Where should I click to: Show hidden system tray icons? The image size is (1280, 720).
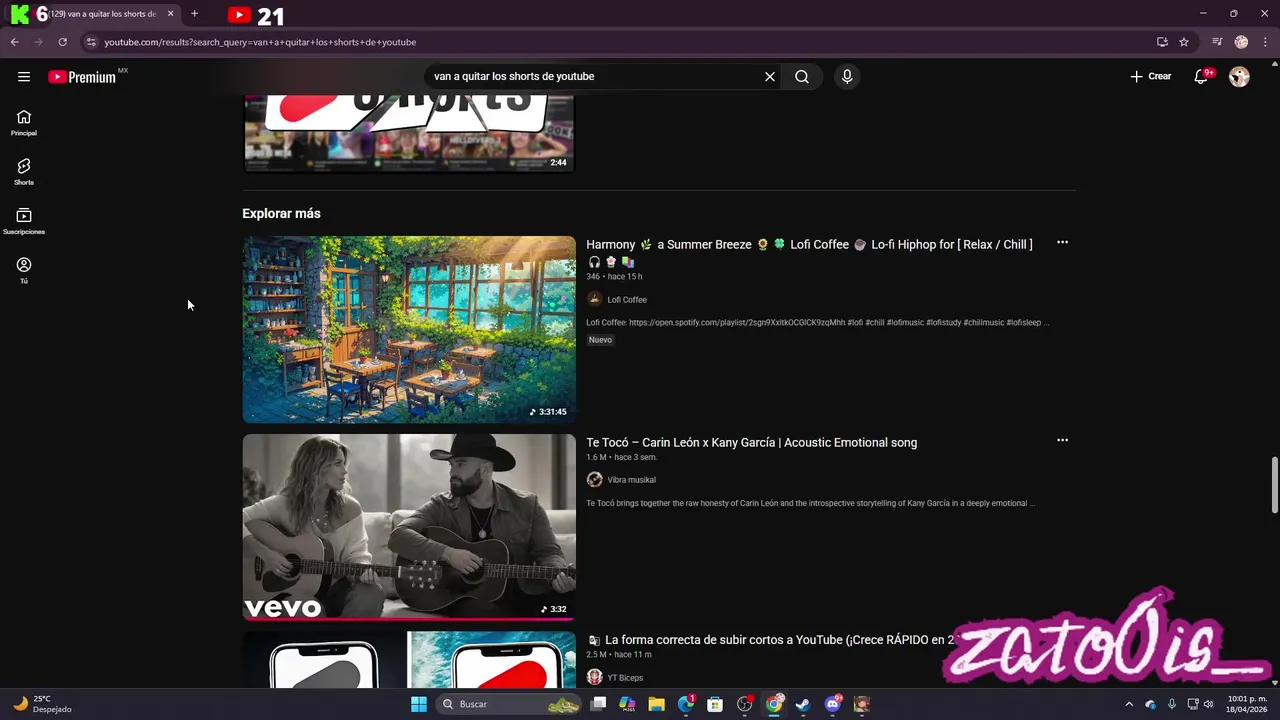pyautogui.click(x=1129, y=704)
